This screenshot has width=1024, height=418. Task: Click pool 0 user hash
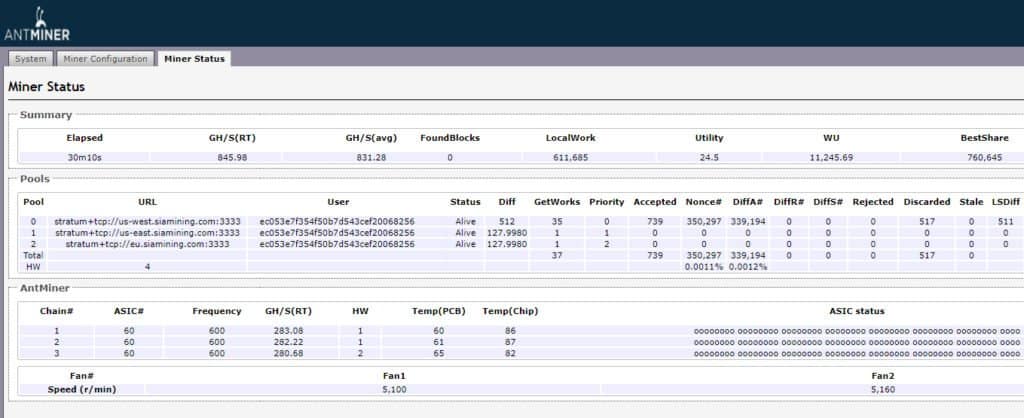[337, 221]
